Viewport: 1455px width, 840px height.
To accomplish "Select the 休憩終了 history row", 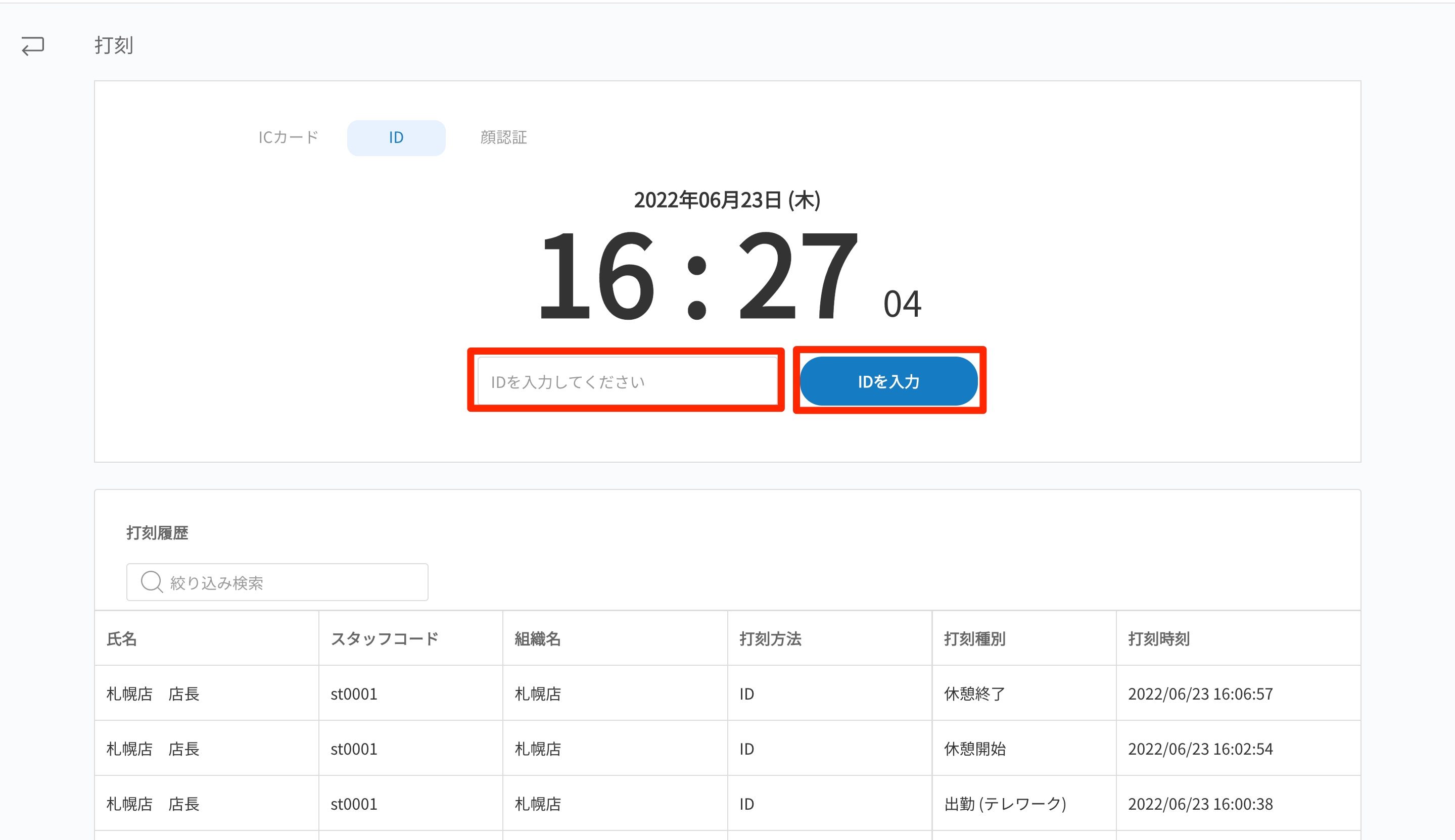I will (x=974, y=694).
